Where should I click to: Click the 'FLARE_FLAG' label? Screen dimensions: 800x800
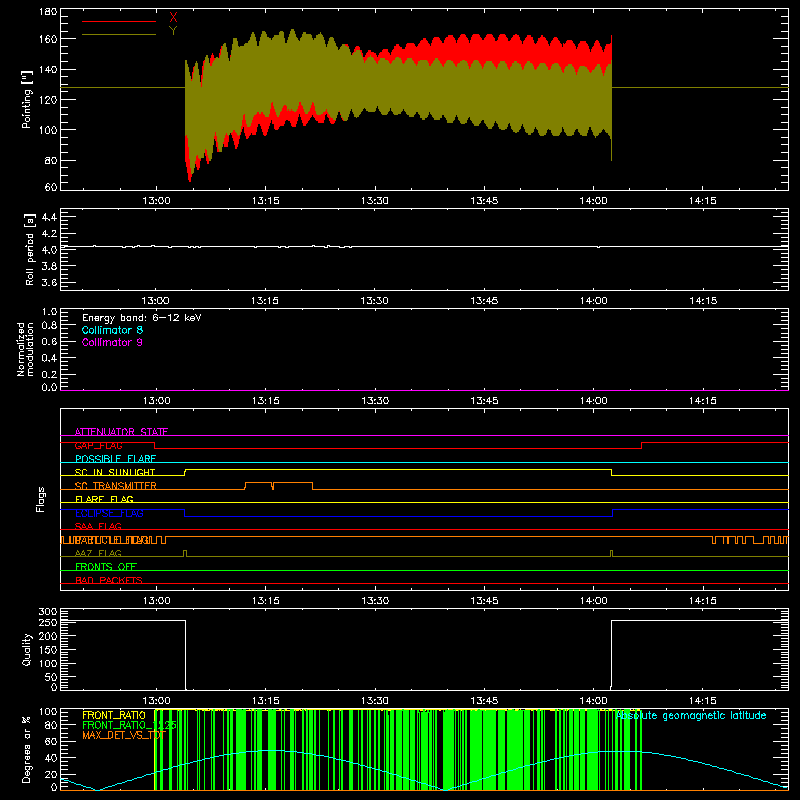point(104,499)
